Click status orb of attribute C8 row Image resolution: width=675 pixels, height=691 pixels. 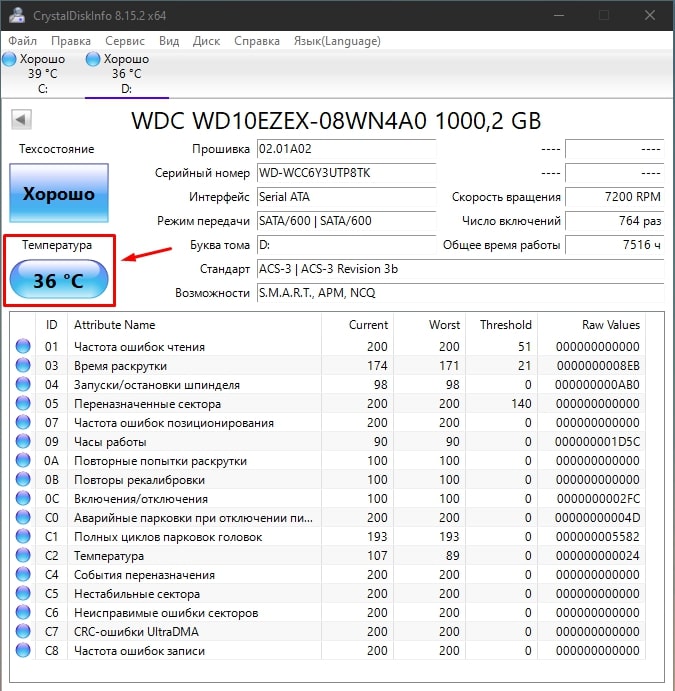[23, 650]
